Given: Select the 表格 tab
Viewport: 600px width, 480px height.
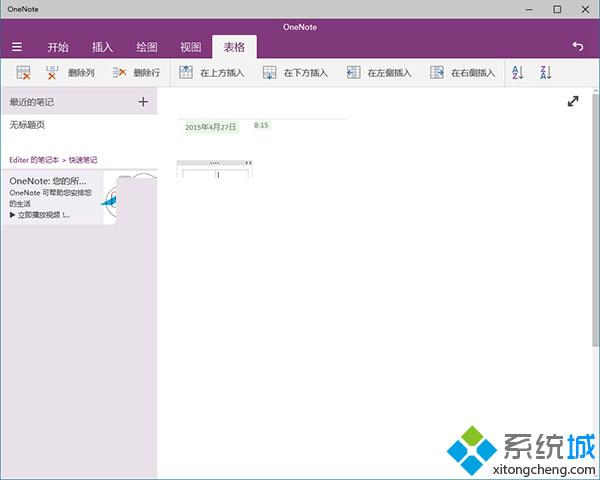Looking at the screenshot, I should (234, 47).
